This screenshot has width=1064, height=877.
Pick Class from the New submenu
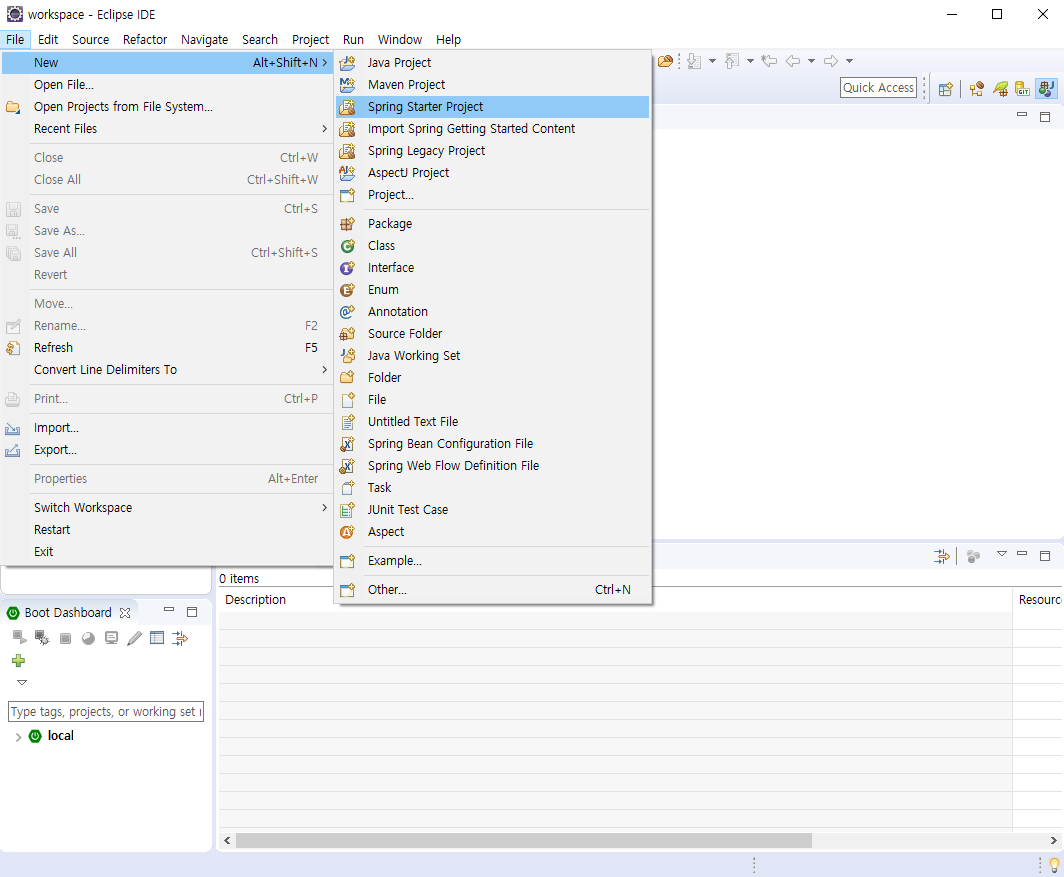coord(493,246)
